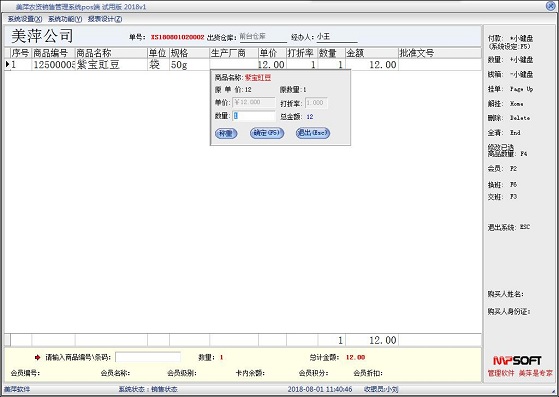Screen dimensions: 559x397
Task: Click the 系统状态：销售状态 status bar entry
Action: [148, 389]
